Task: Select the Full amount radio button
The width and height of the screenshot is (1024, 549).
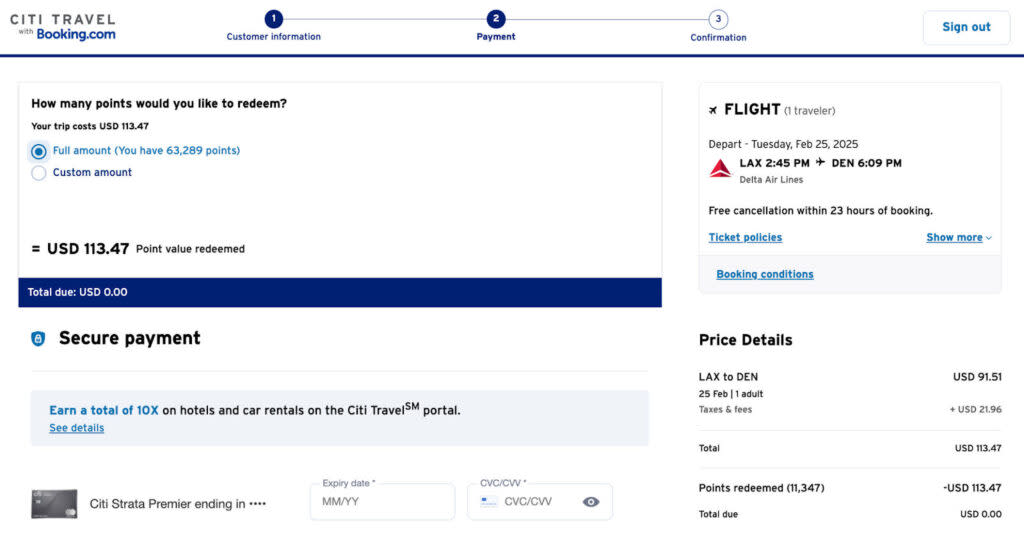Action: (x=39, y=151)
